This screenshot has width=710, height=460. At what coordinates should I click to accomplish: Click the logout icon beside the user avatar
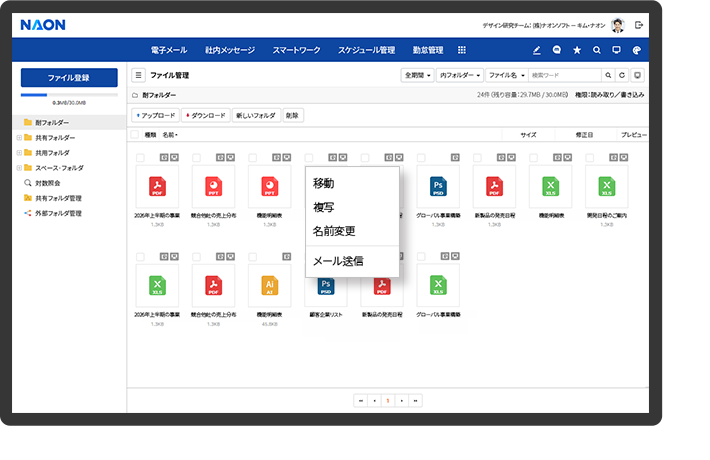pos(639,24)
